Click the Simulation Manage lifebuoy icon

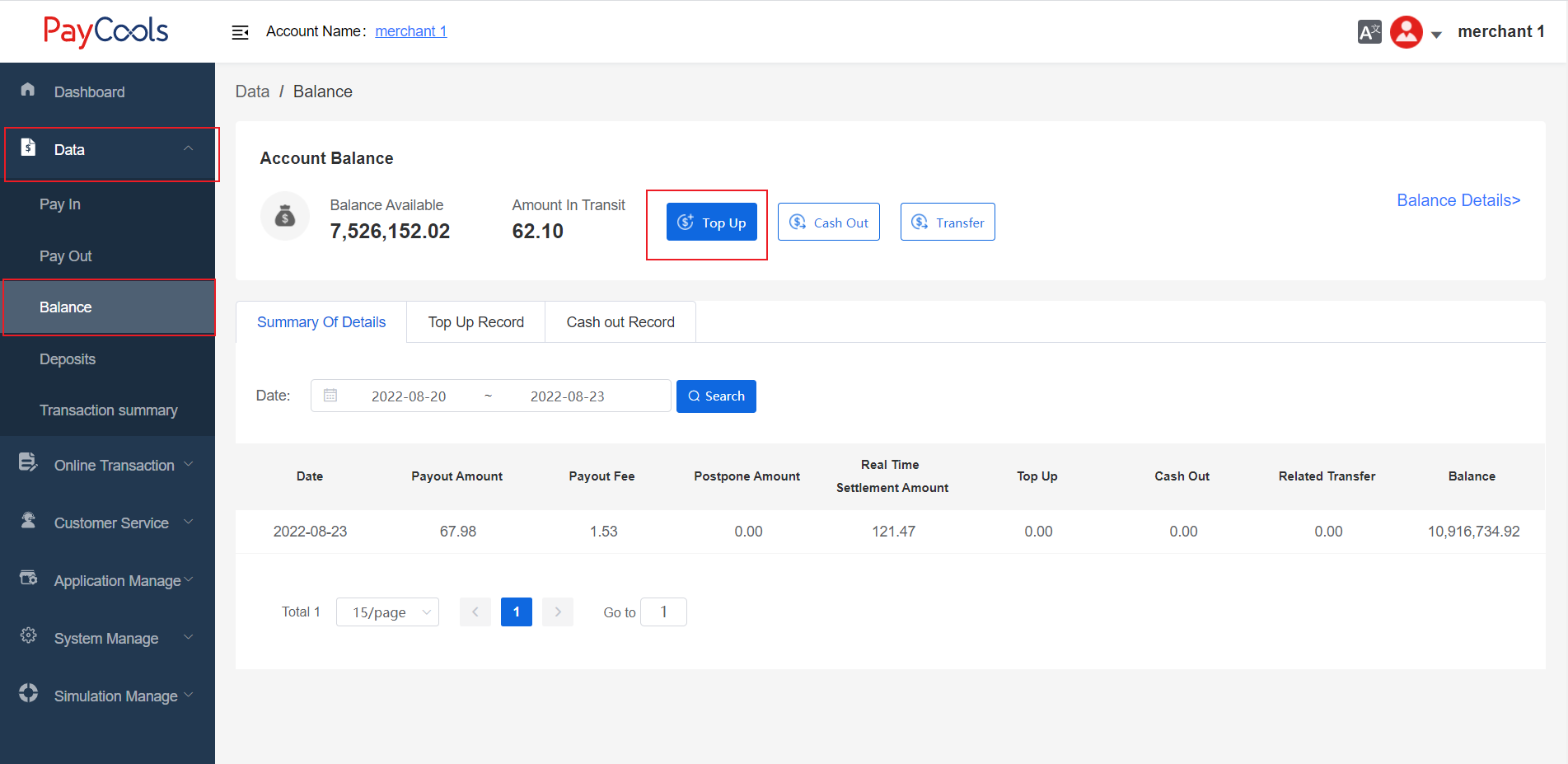(28, 693)
